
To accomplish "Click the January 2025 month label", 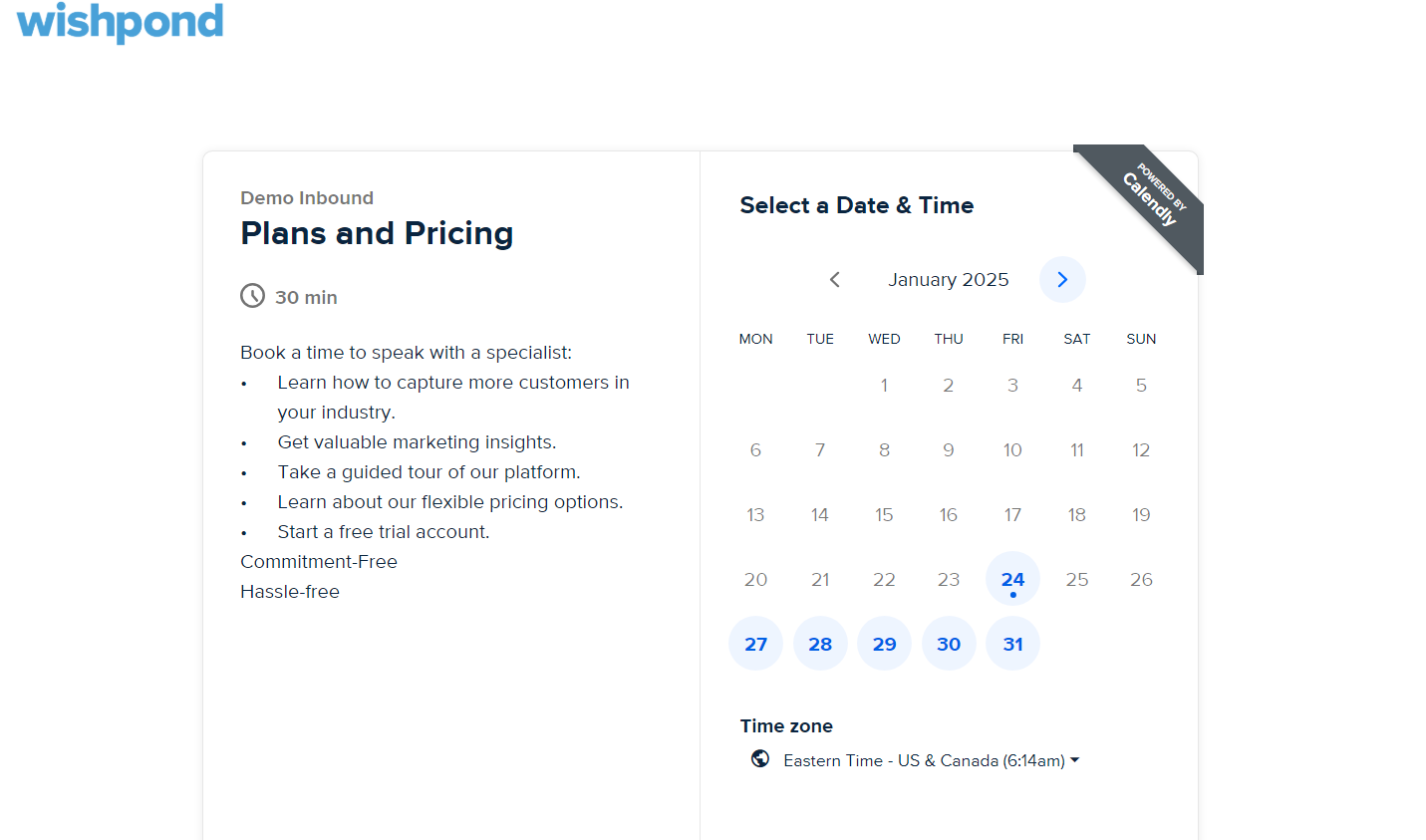I will [x=948, y=279].
